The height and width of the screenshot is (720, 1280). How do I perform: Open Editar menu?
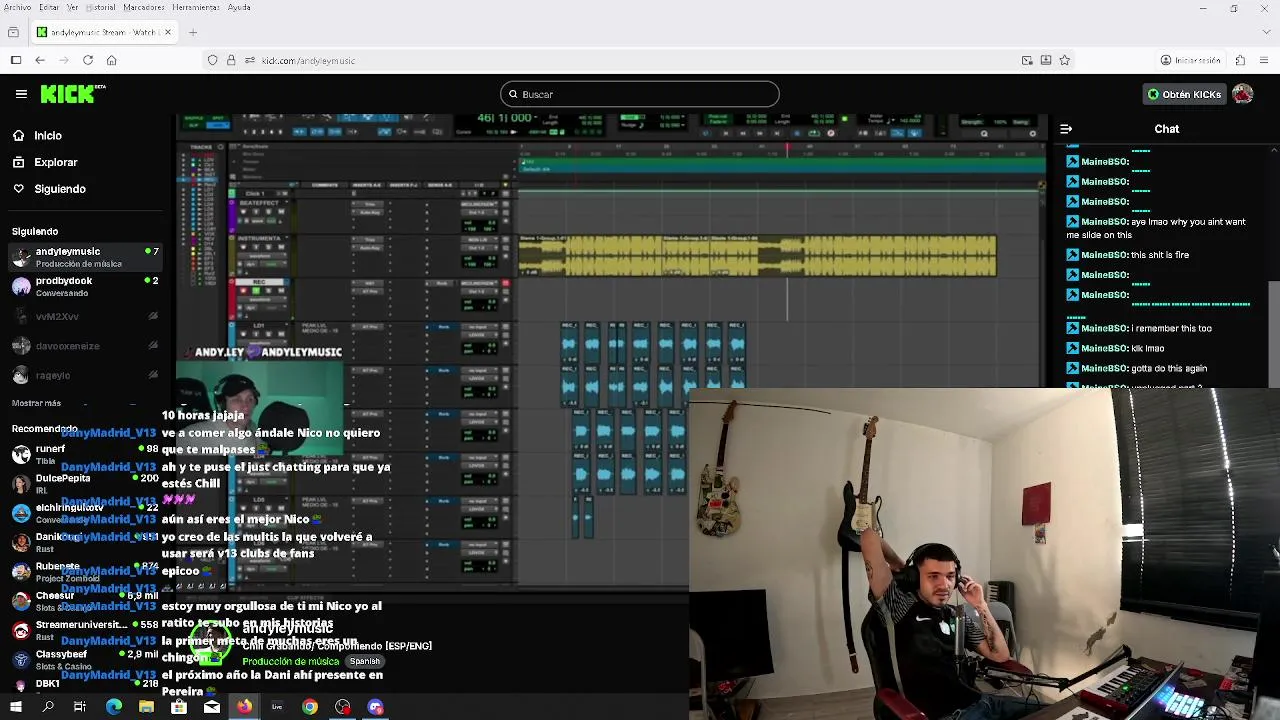[x=47, y=7]
